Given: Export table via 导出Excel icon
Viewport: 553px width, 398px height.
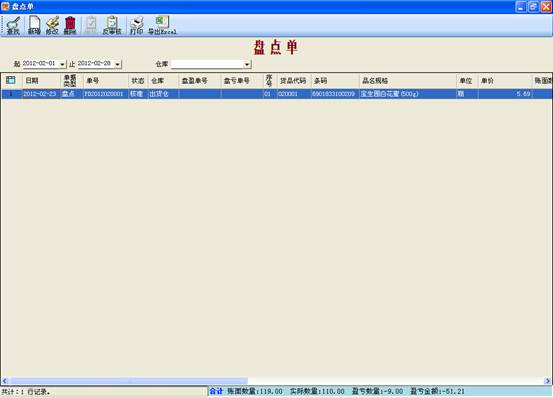Looking at the screenshot, I should click(x=162, y=25).
